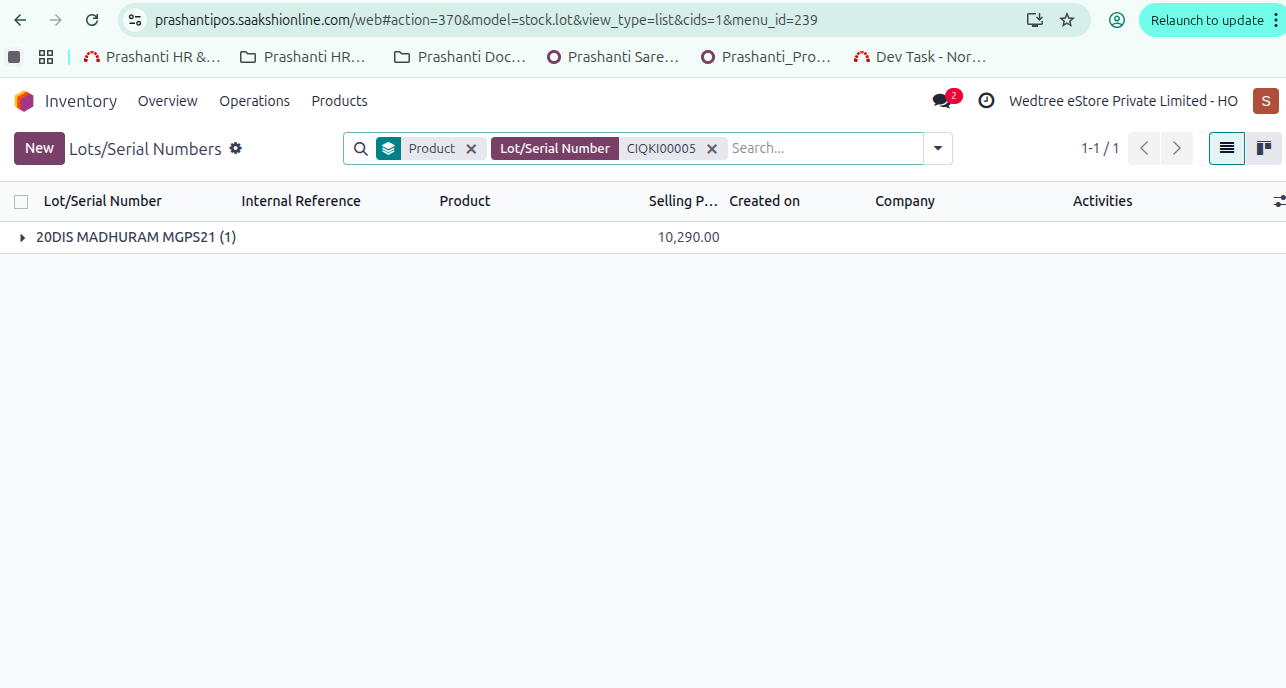Click into the Search input field
Viewport: 1286px width, 688px height.
(x=823, y=148)
